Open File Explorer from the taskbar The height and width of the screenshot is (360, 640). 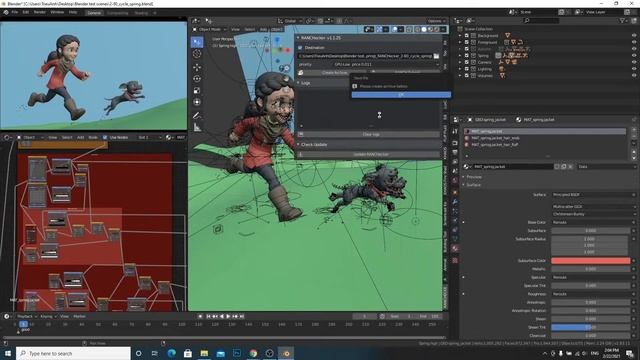pos(204,353)
